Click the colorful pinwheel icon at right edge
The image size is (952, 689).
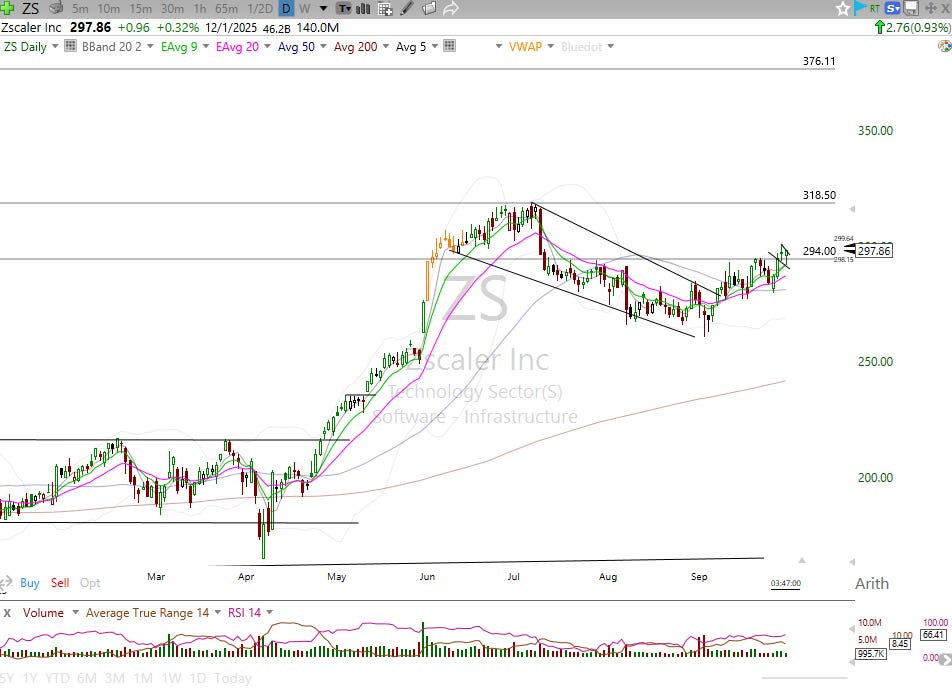[x=945, y=46]
